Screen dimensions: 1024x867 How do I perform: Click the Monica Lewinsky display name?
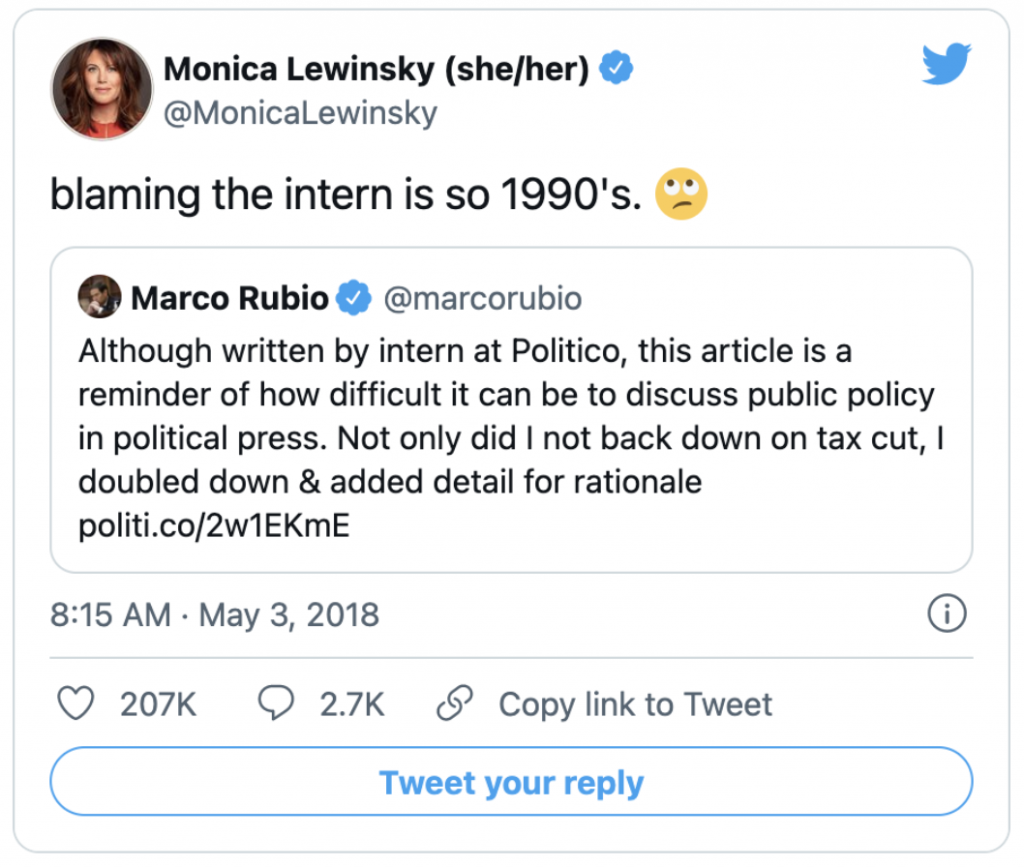[376, 69]
